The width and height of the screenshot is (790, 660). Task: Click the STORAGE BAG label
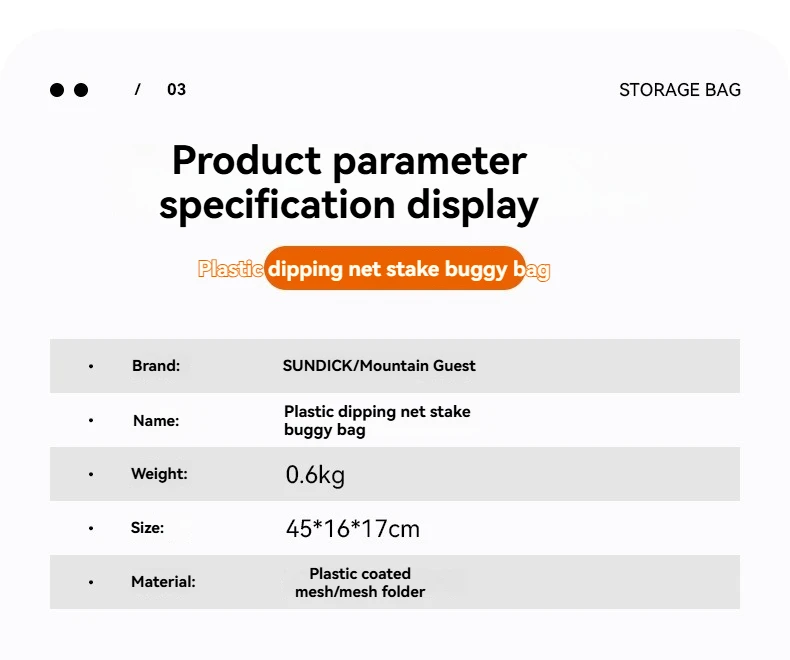tap(680, 90)
